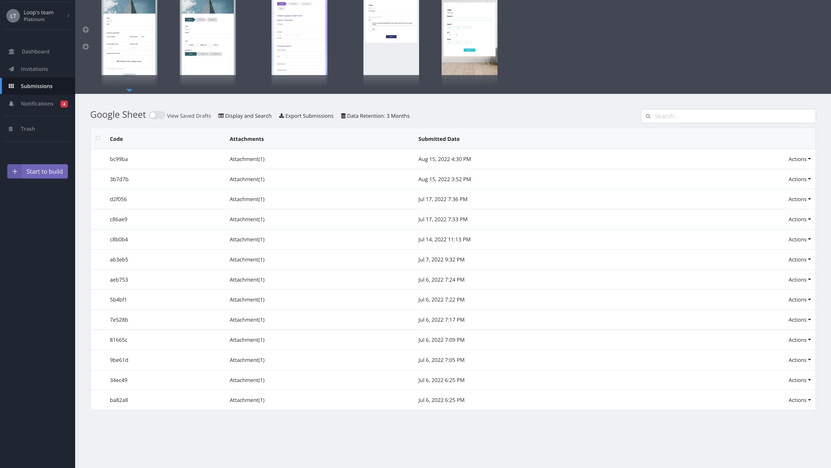
Task: Click the Notifications bell icon
Action: [12, 104]
